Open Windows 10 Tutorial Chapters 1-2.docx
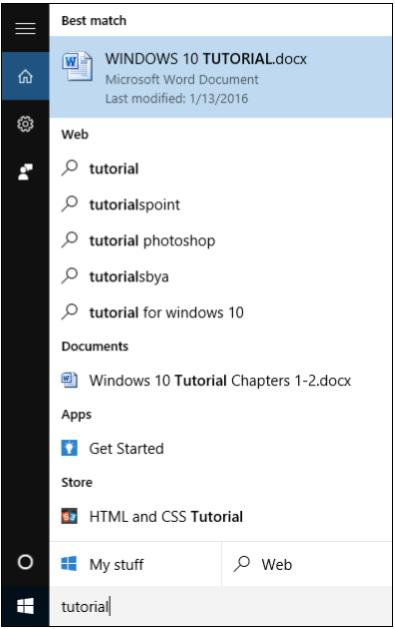 pyautogui.click(x=221, y=380)
